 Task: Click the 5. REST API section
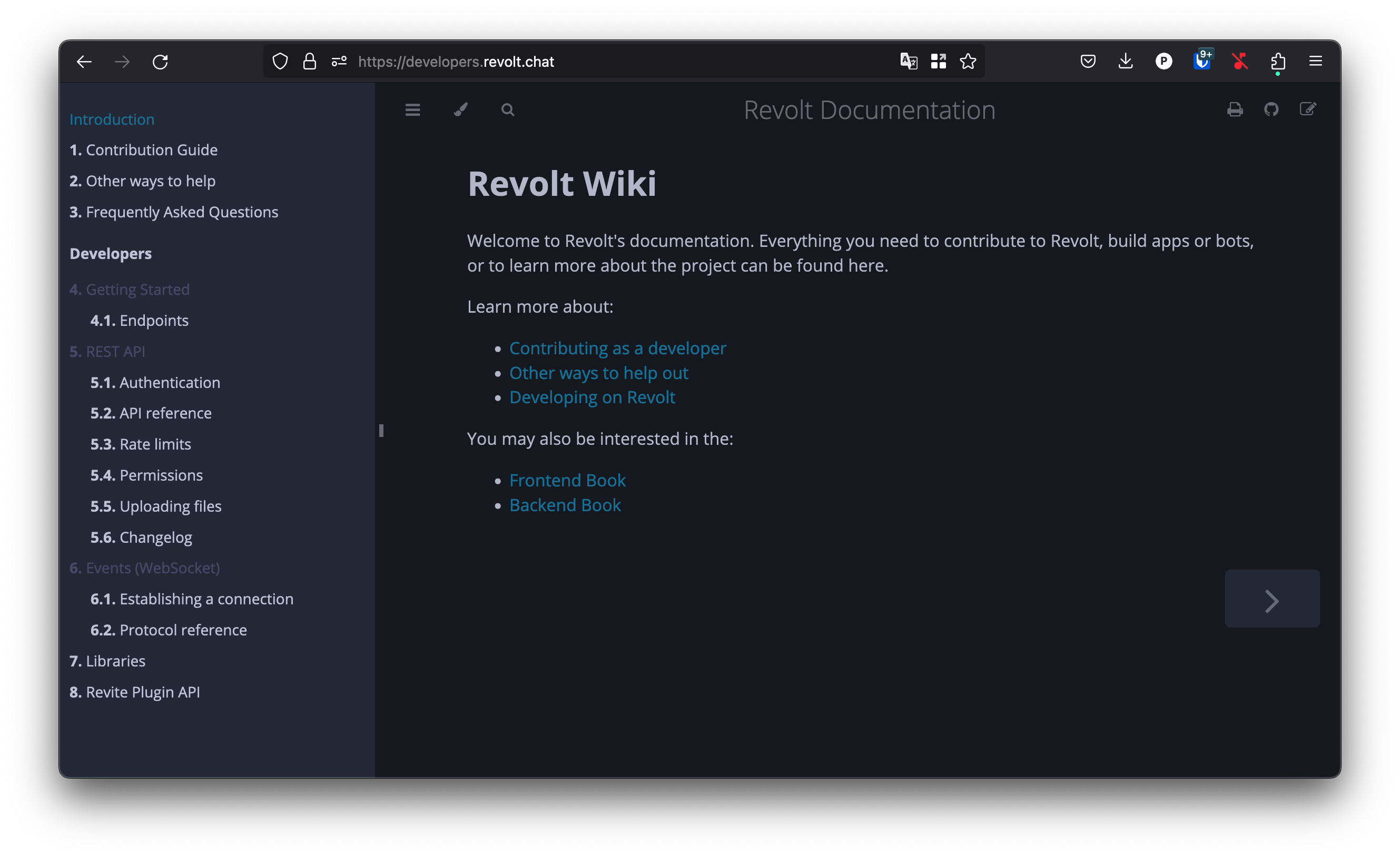pyautogui.click(x=107, y=352)
